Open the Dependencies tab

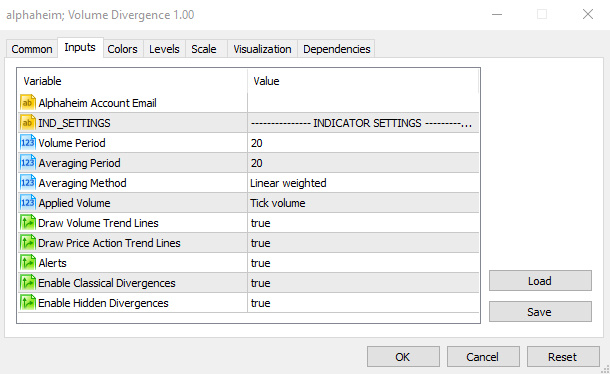tap(337, 49)
